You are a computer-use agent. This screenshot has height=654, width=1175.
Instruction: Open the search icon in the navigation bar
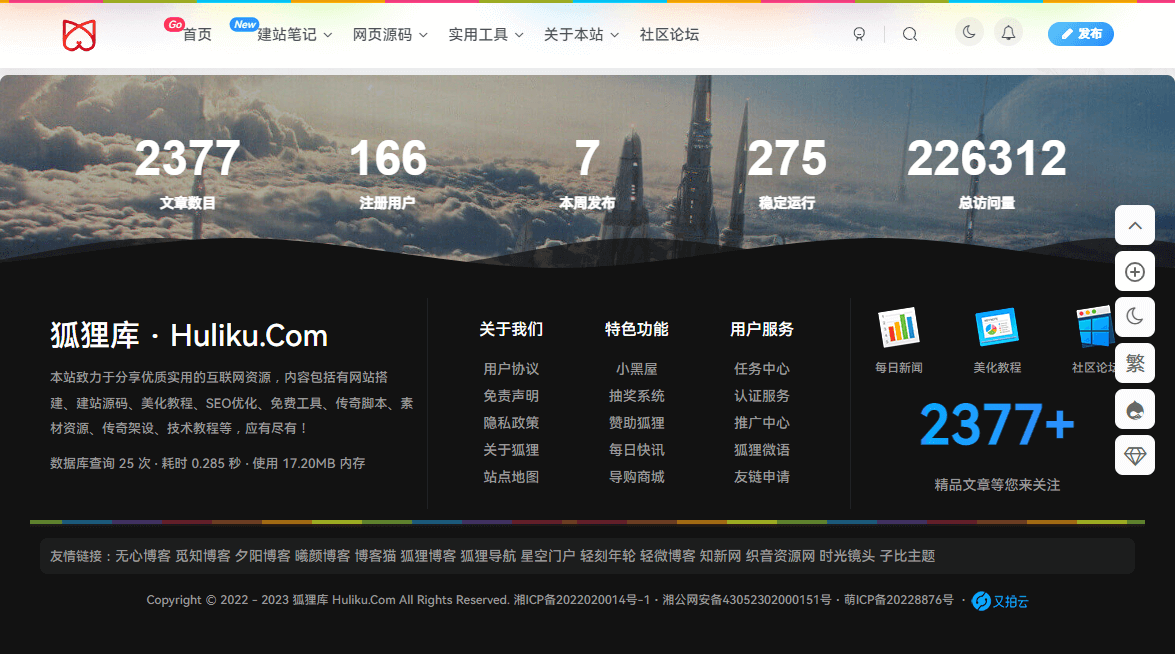click(x=909, y=33)
